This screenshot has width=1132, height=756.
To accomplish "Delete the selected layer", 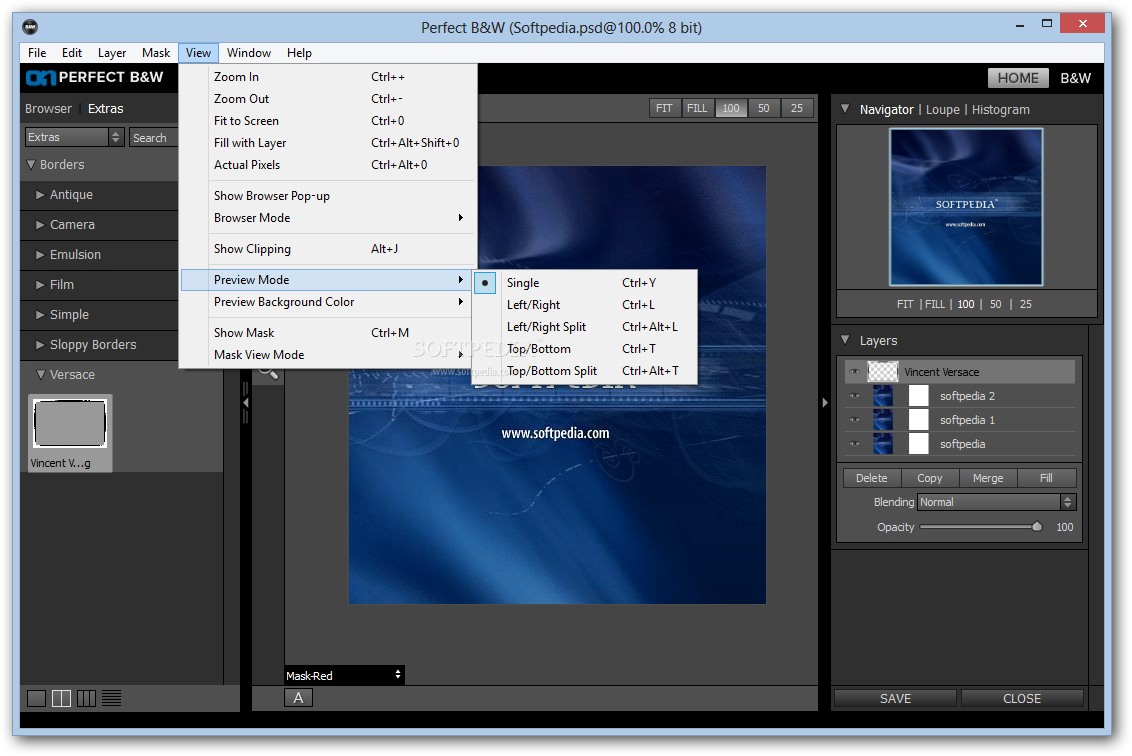I will (x=871, y=478).
